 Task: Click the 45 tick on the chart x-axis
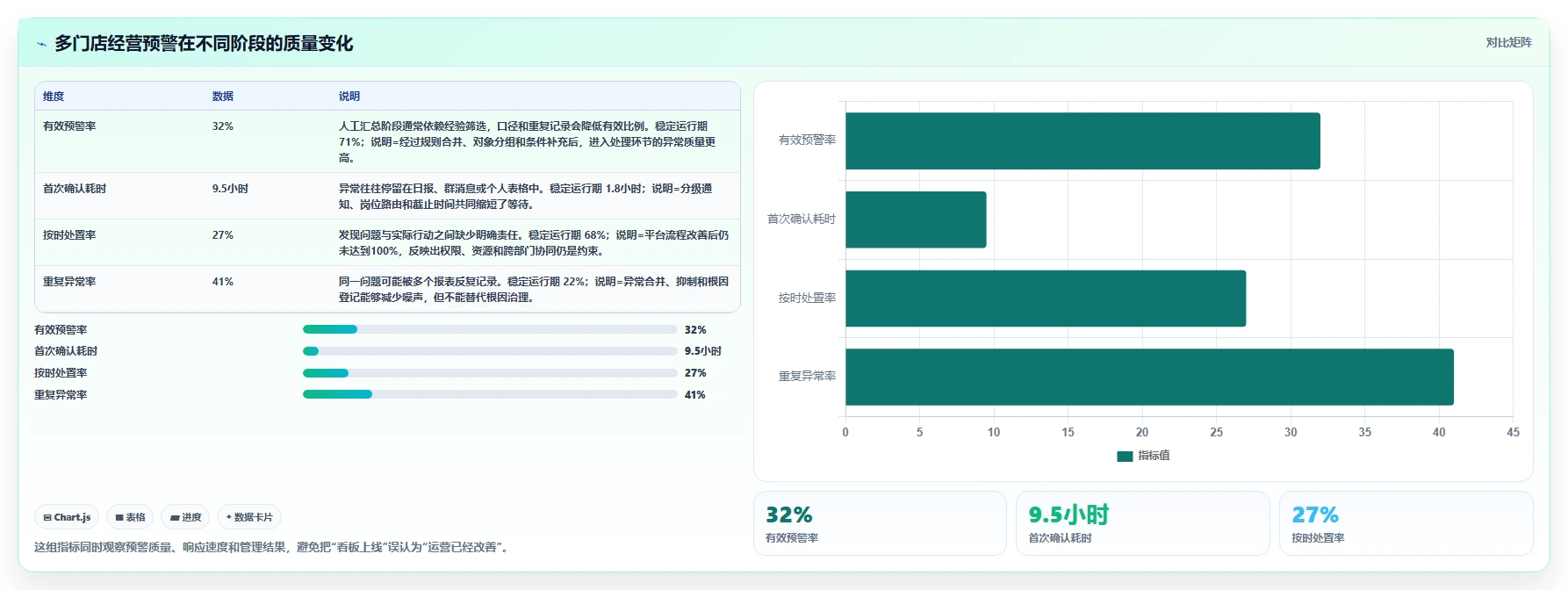(1513, 433)
